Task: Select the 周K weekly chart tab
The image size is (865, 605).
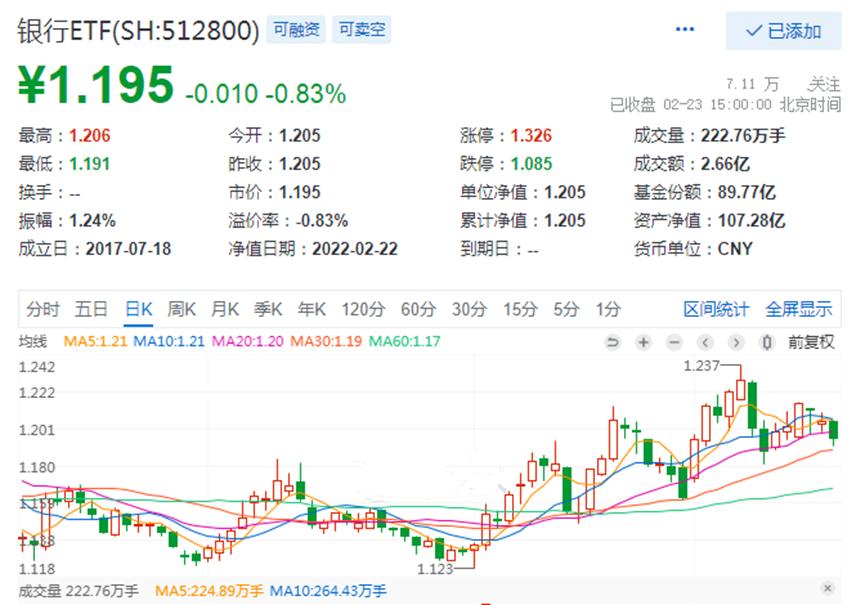Action: [x=183, y=309]
